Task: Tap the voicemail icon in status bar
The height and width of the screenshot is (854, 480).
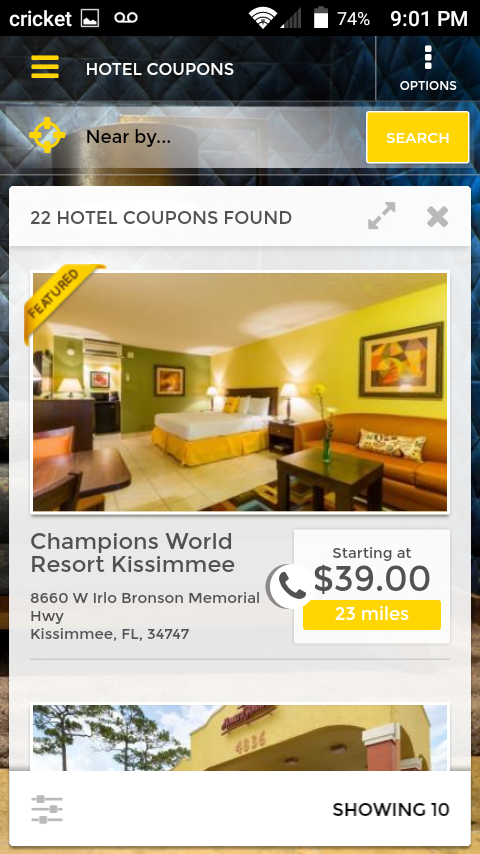Action: (x=125, y=18)
